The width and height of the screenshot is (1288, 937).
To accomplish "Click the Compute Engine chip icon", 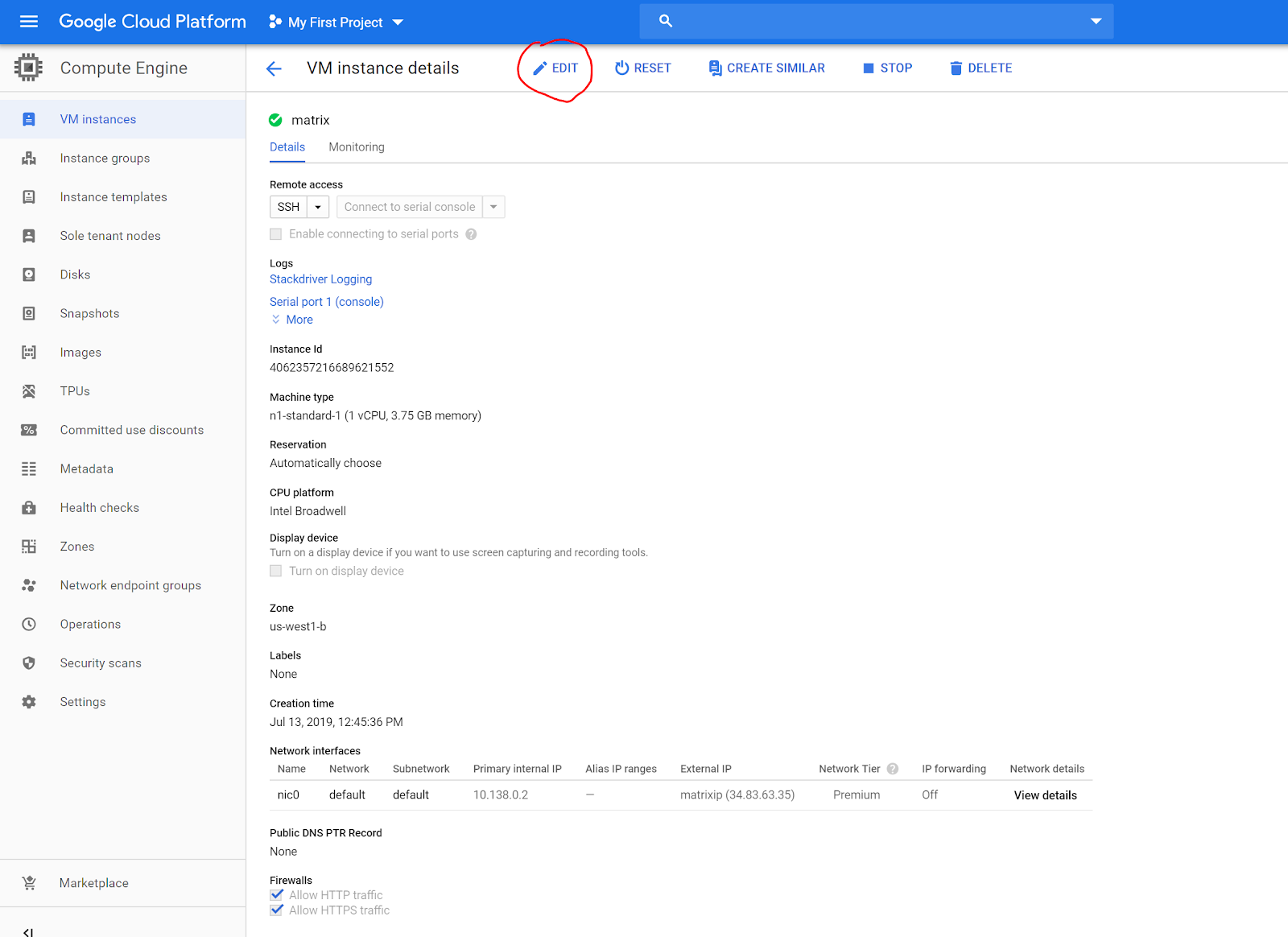I will 28,68.
